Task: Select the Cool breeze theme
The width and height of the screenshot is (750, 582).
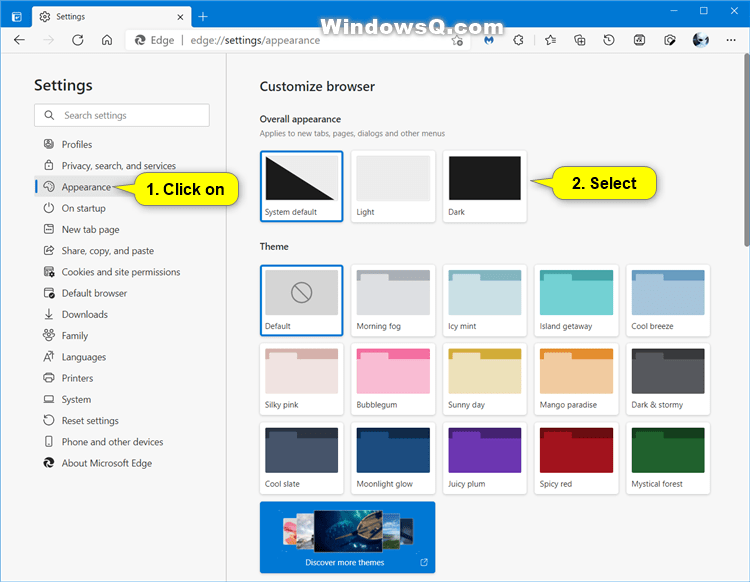Action: click(x=668, y=300)
